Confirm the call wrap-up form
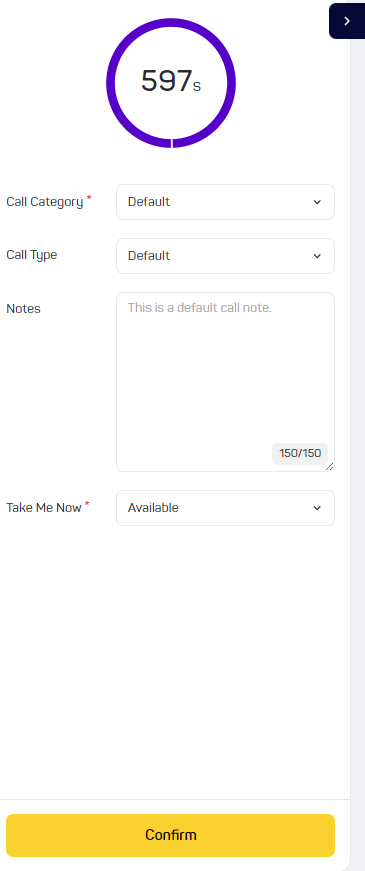 pos(171,835)
